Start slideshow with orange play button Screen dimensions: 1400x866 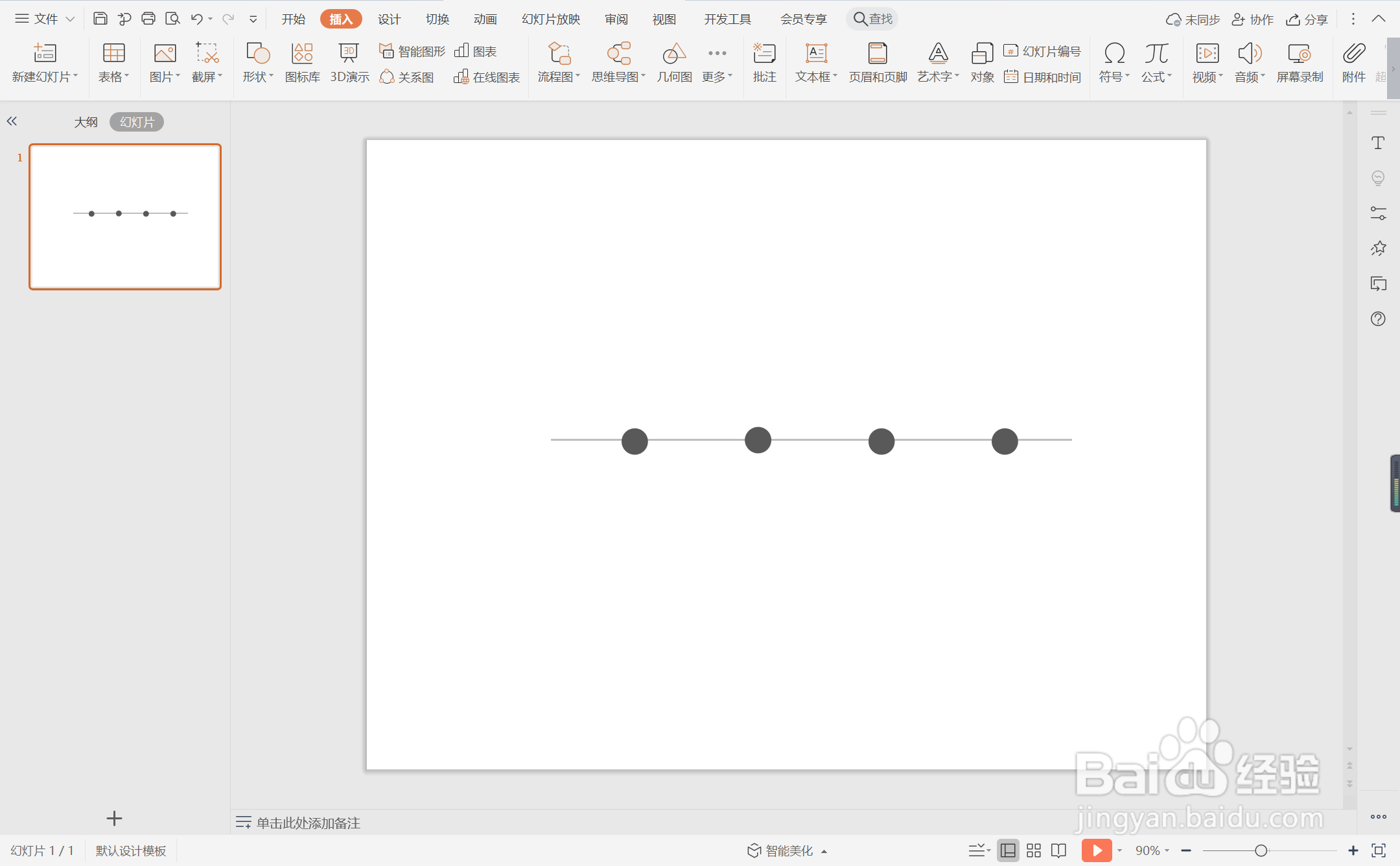[1096, 850]
